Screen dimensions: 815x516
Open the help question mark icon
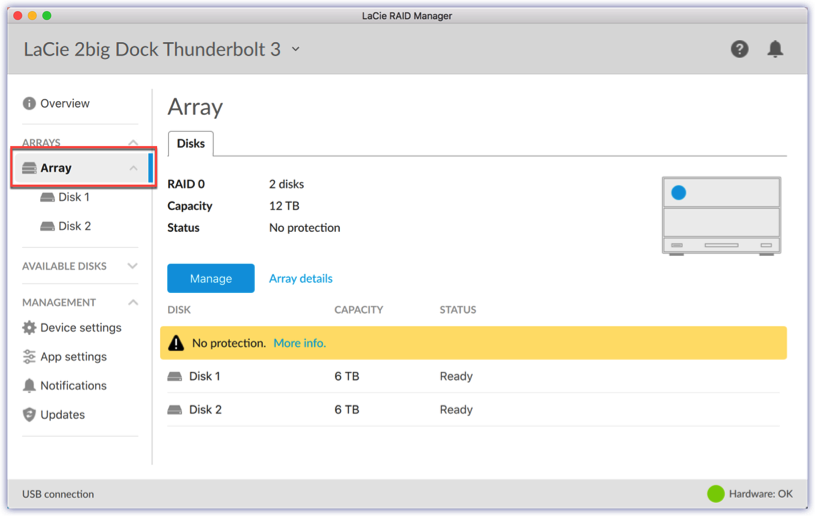(x=739, y=49)
